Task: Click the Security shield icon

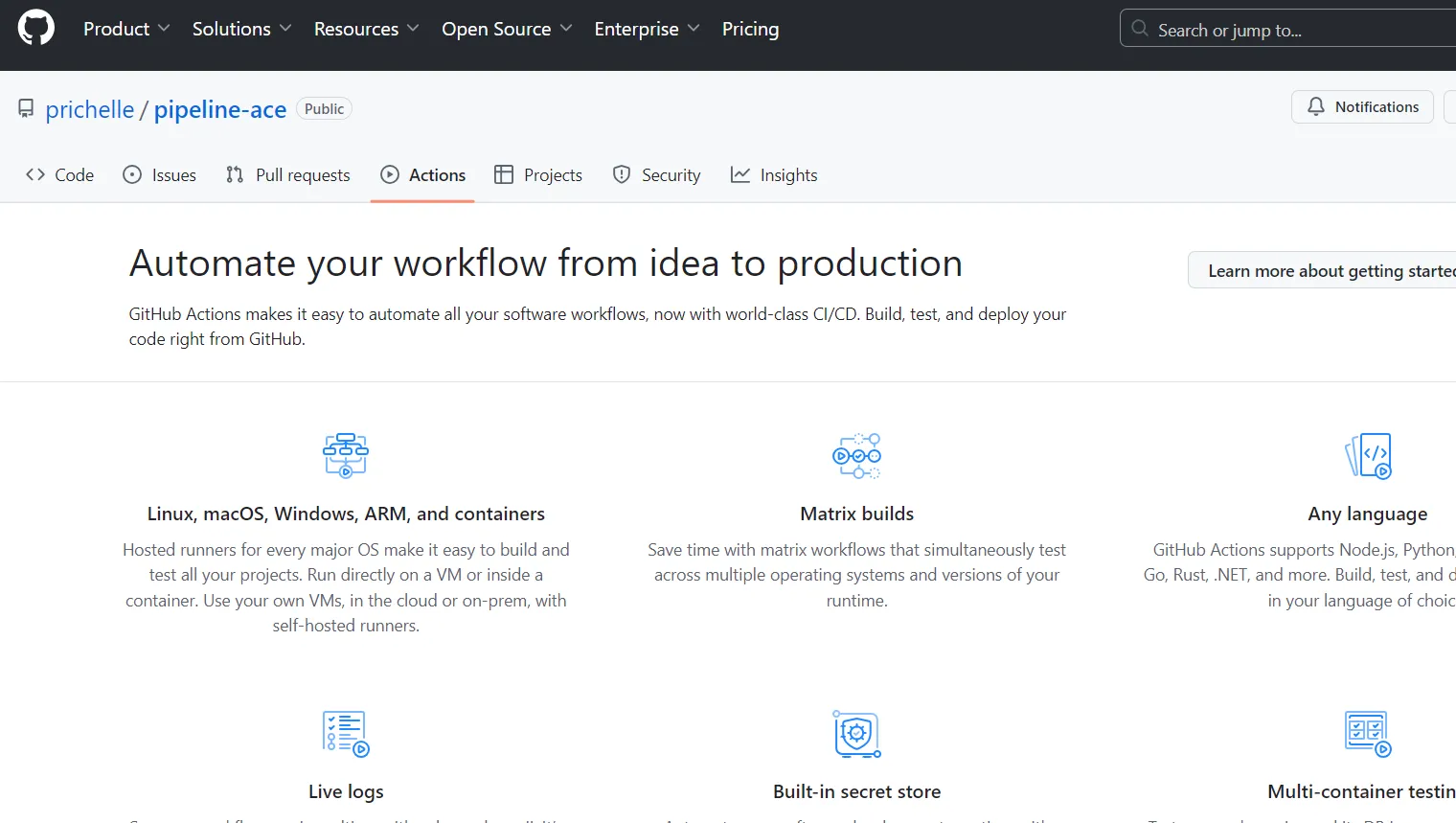Action: [622, 174]
